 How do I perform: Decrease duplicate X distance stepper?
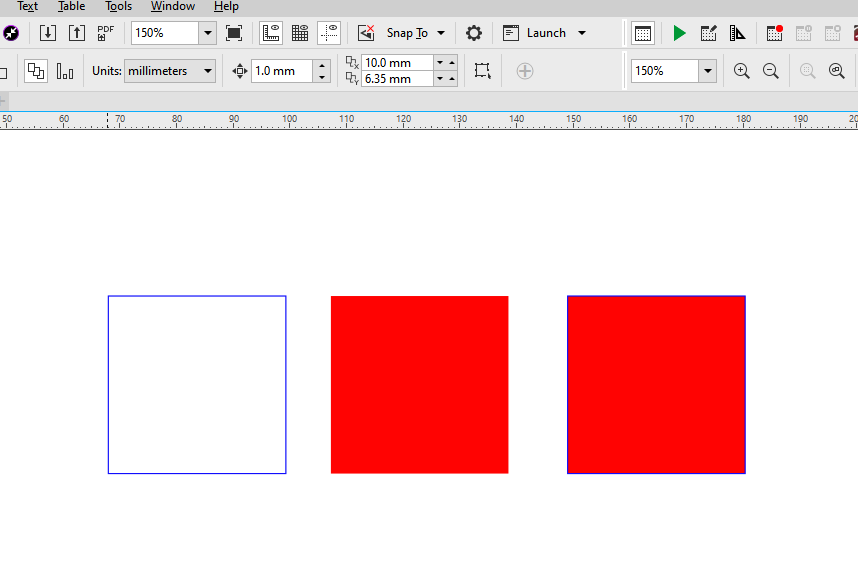(x=440, y=62)
